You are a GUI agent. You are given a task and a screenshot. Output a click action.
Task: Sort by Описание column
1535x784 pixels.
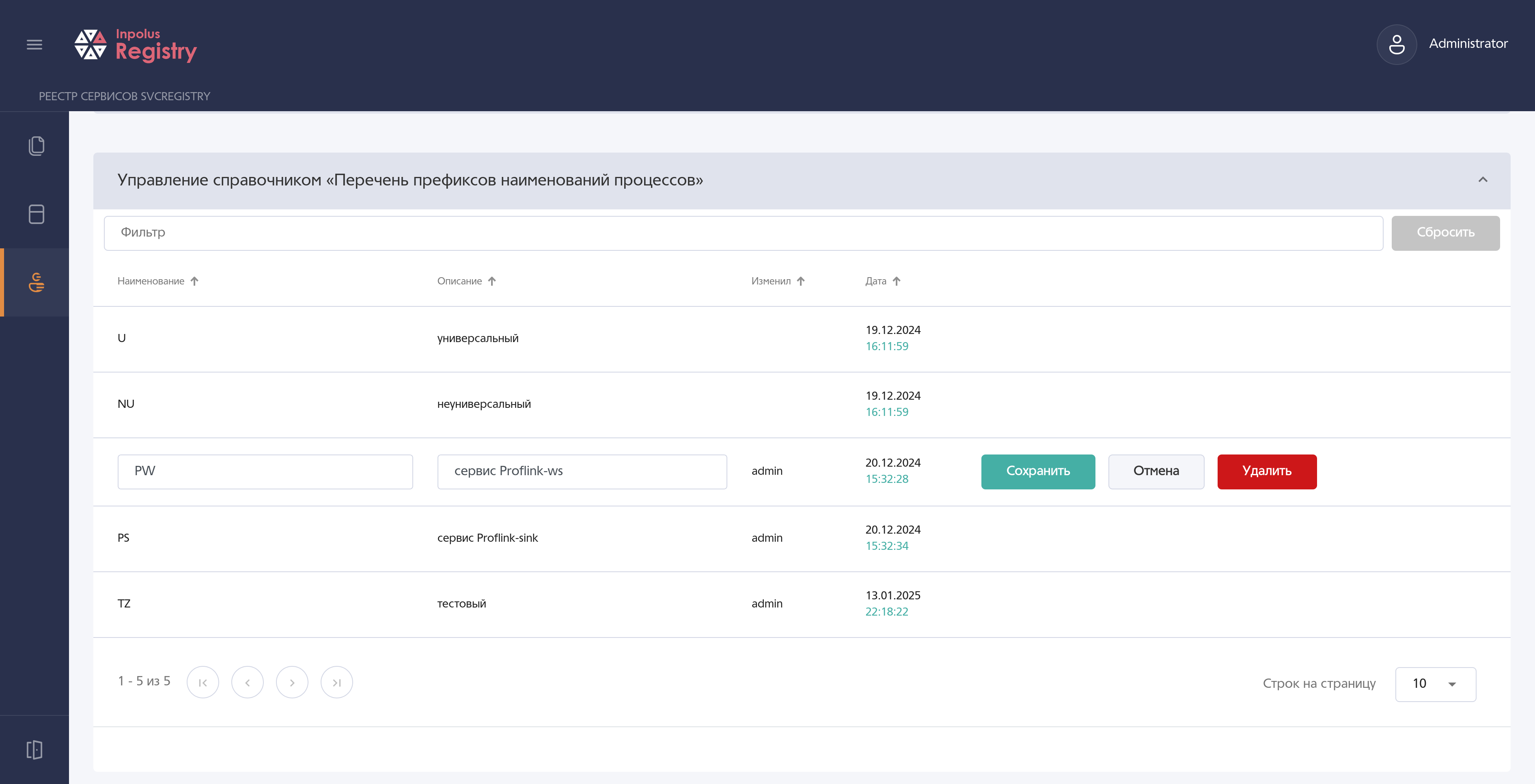pos(492,281)
